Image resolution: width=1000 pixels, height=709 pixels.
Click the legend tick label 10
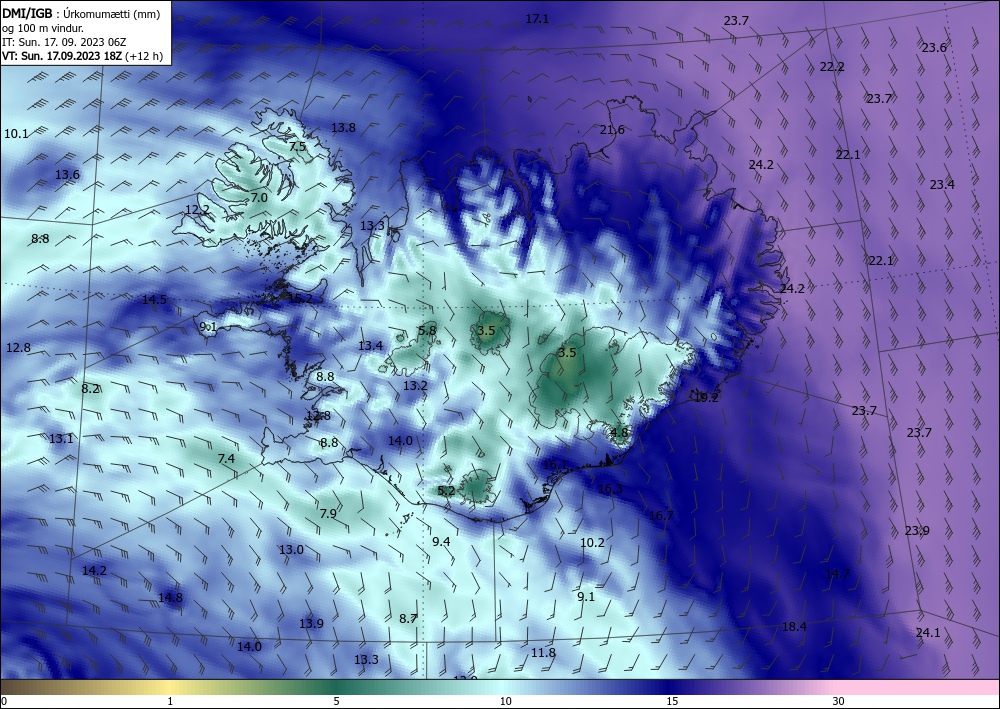point(505,701)
